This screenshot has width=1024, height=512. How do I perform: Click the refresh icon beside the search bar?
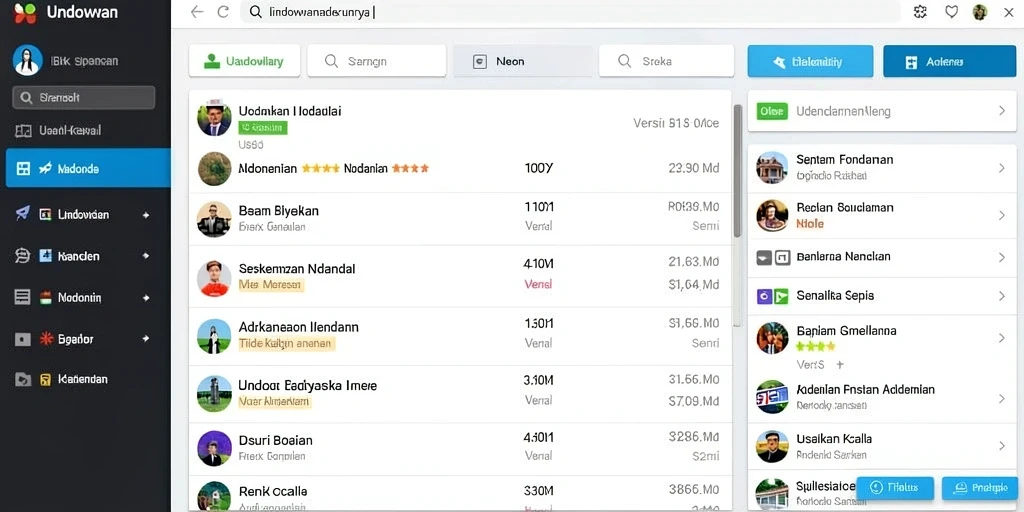223,12
